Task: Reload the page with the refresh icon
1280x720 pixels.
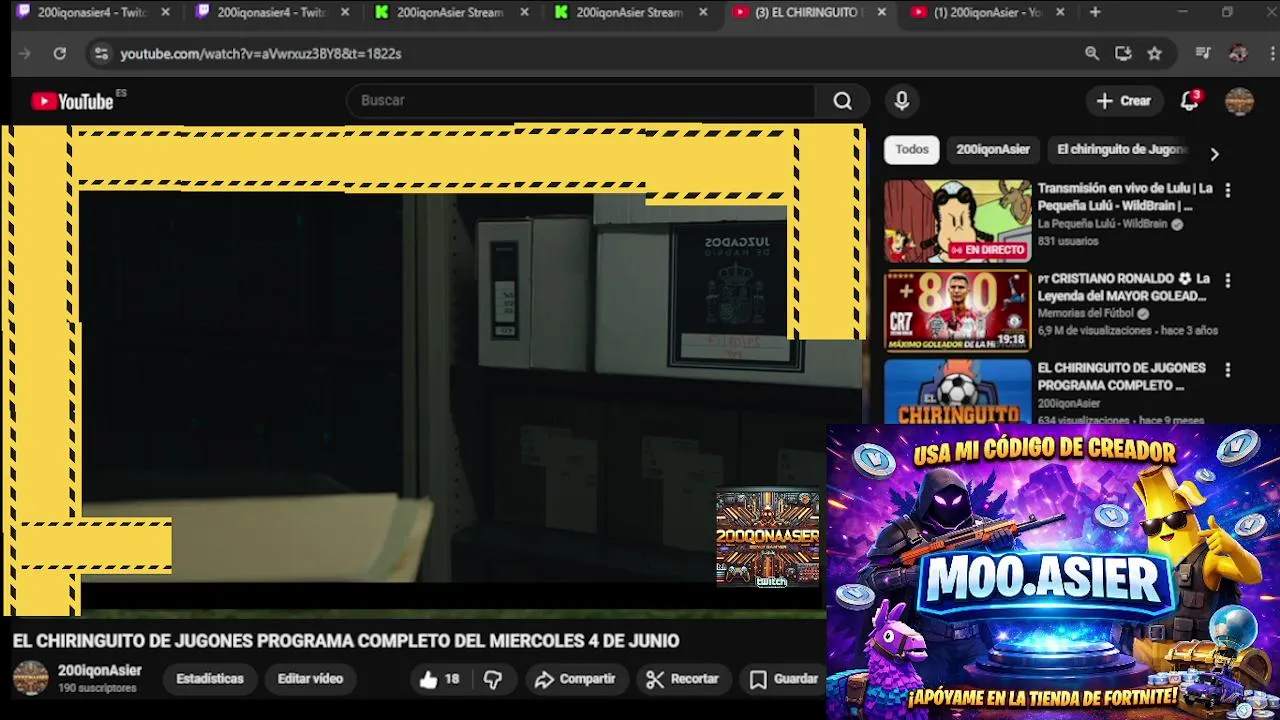Action: [x=60, y=54]
